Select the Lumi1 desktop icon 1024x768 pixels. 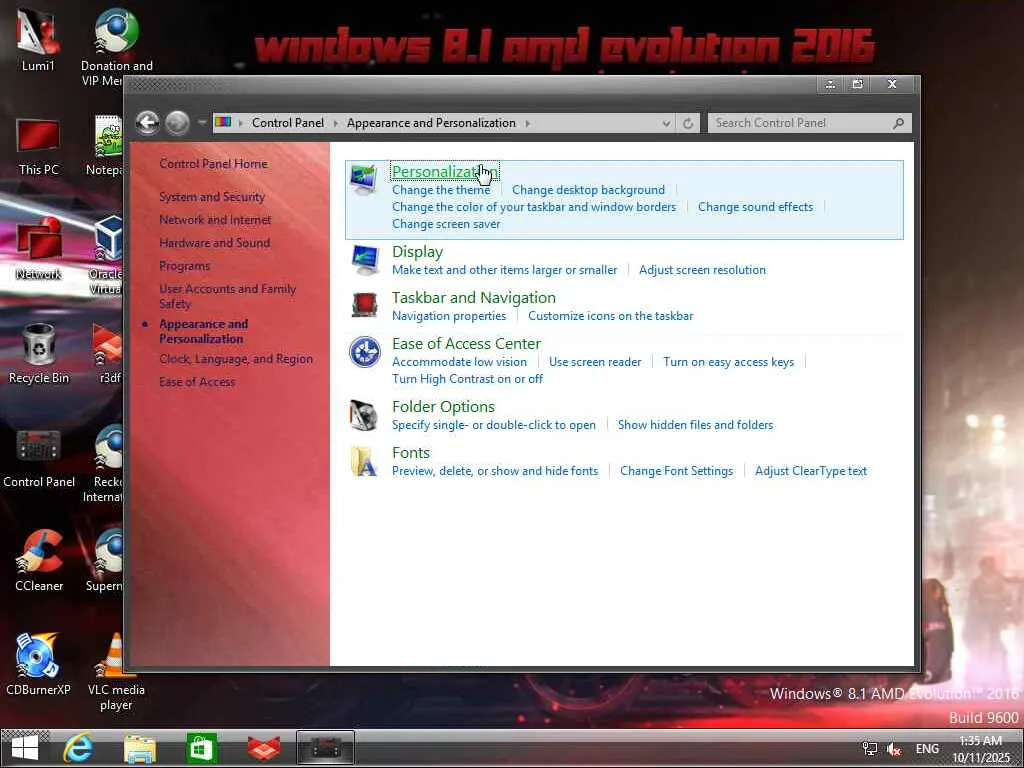tap(38, 40)
